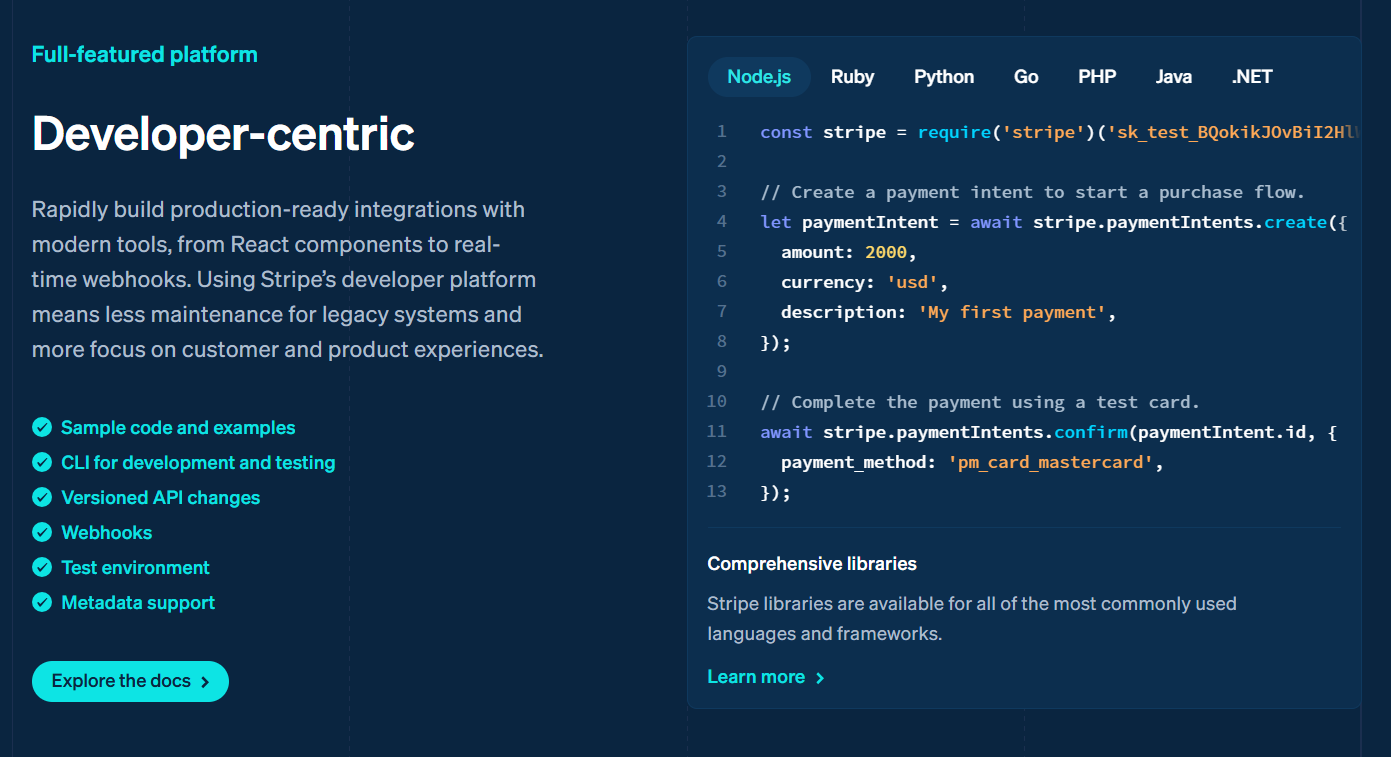This screenshot has height=757, width=1391.
Task: Click line number 13 in code gutter
Action: click(716, 492)
